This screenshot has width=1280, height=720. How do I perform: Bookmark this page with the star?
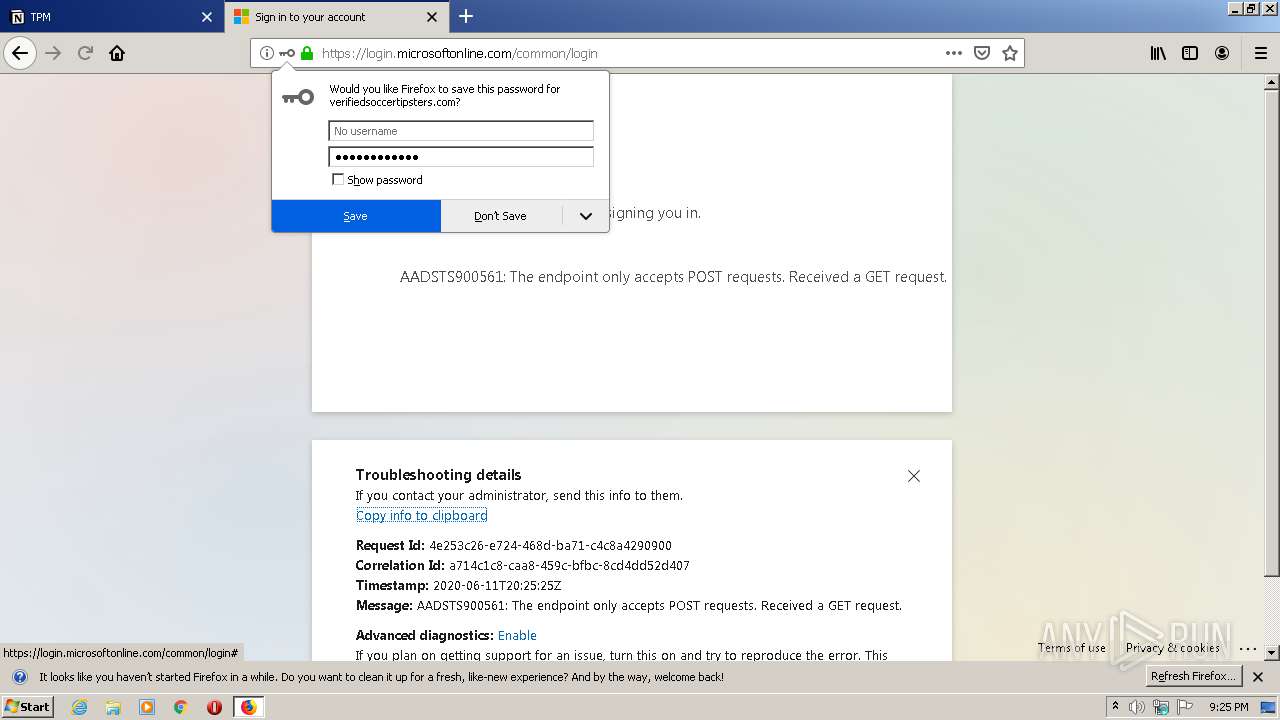point(1010,53)
